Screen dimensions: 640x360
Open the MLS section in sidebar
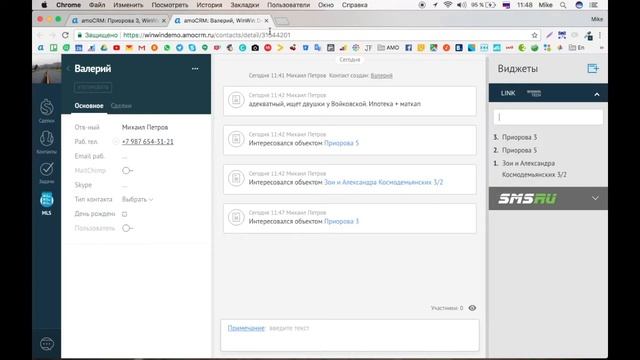47,204
